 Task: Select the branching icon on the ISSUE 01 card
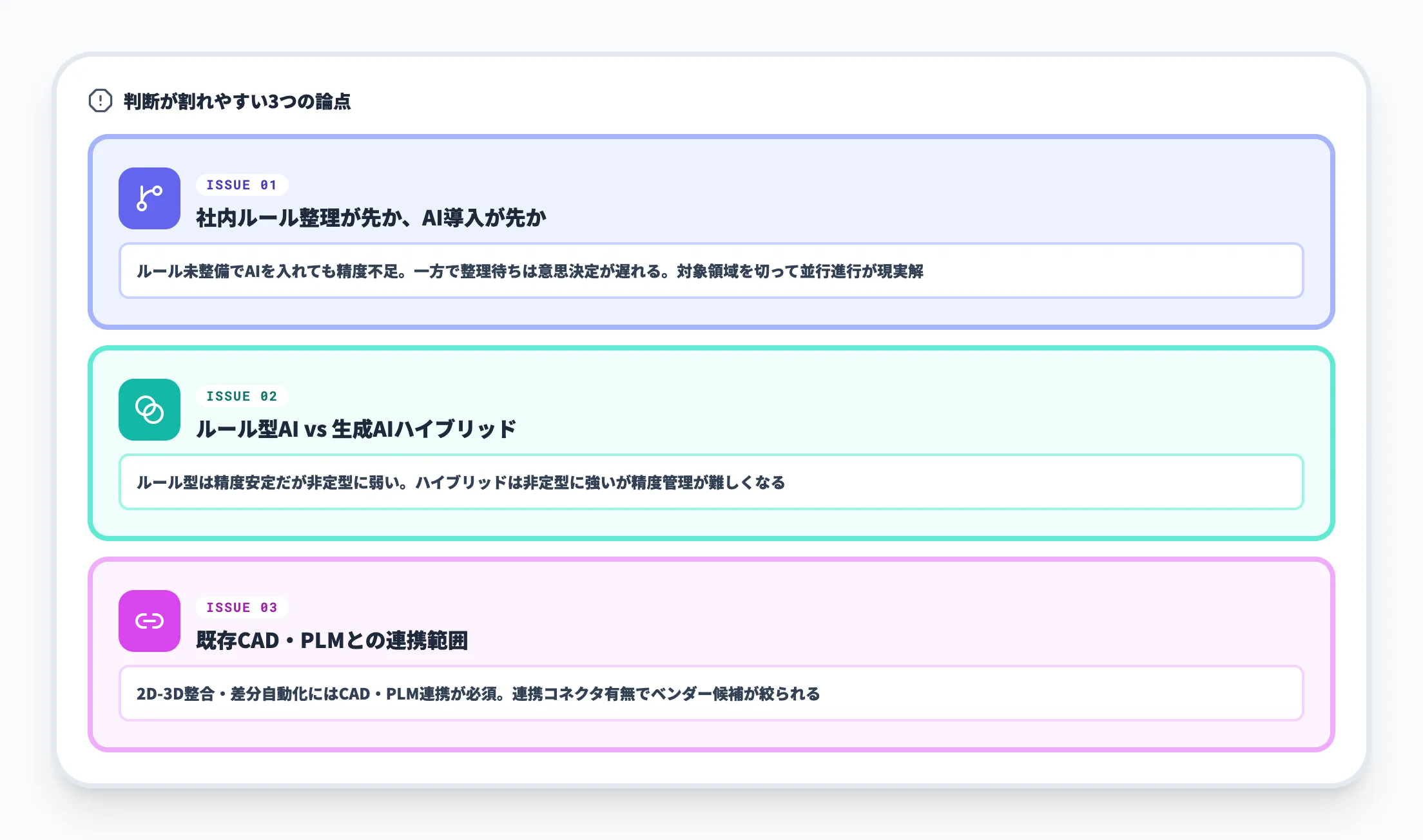coord(149,199)
